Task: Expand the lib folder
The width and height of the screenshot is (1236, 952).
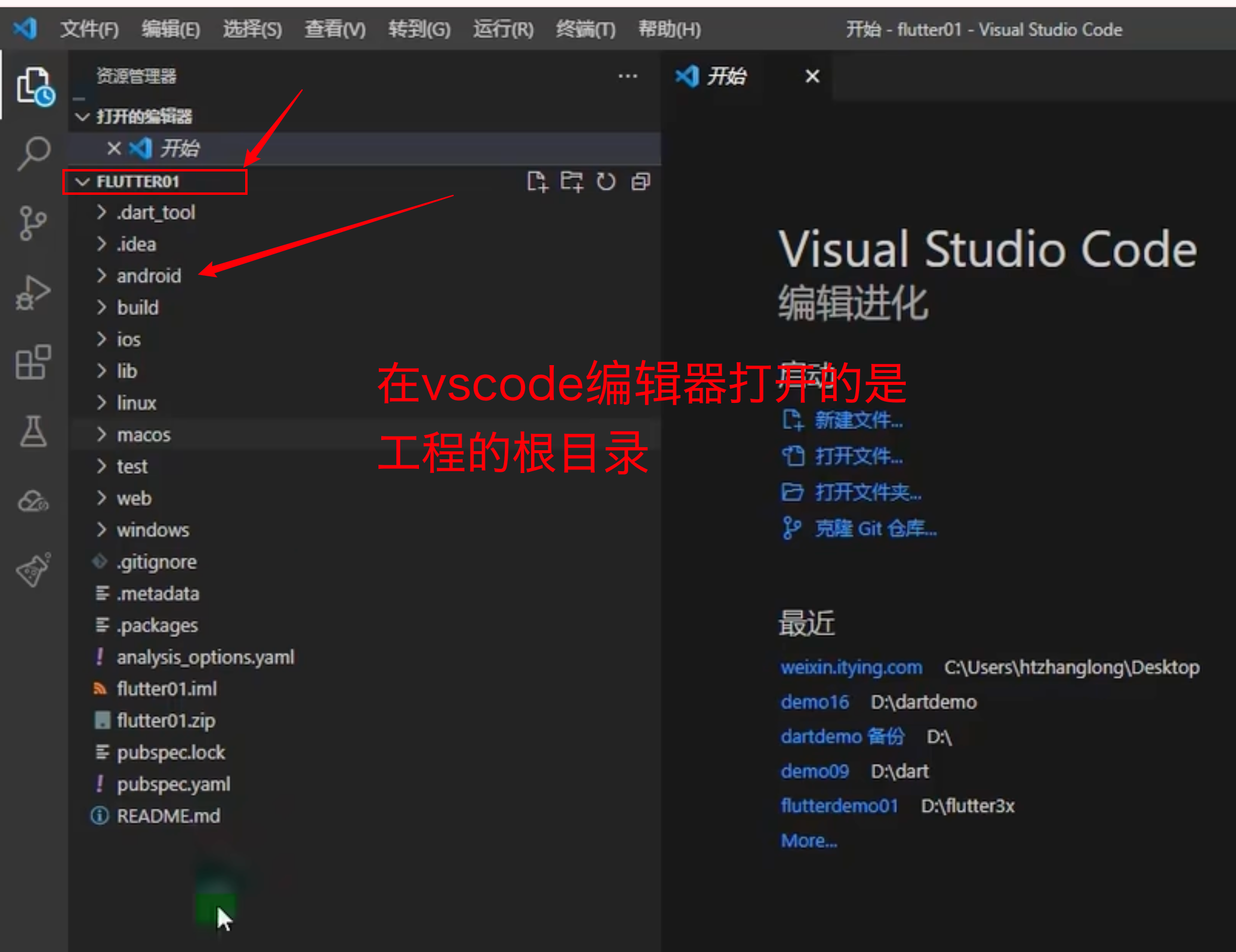Action: click(x=101, y=371)
